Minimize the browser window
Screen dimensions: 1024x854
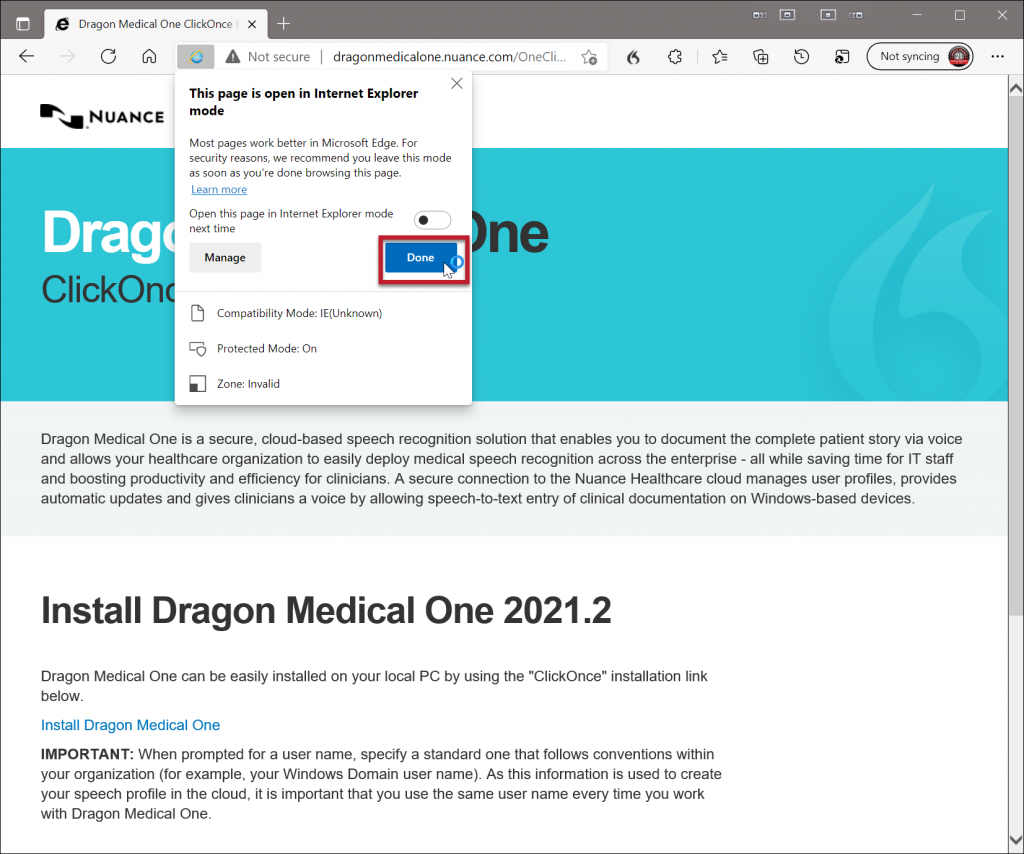tap(917, 15)
